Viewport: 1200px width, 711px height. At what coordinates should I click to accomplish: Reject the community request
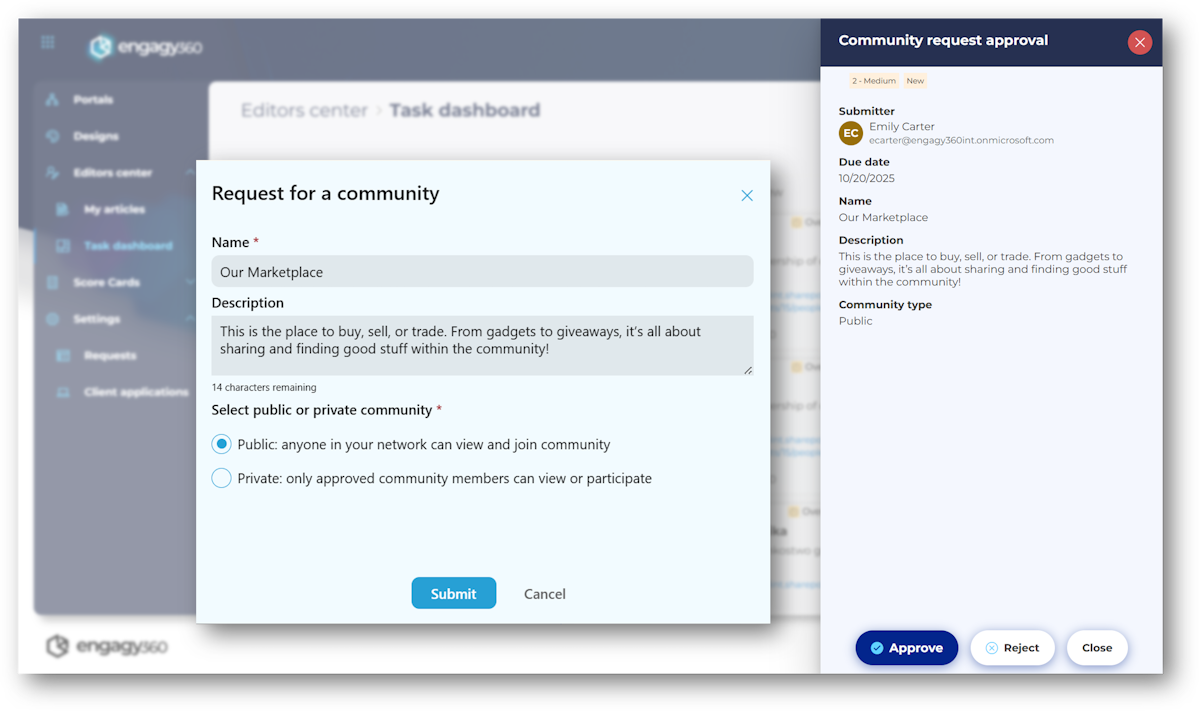[1012, 648]
